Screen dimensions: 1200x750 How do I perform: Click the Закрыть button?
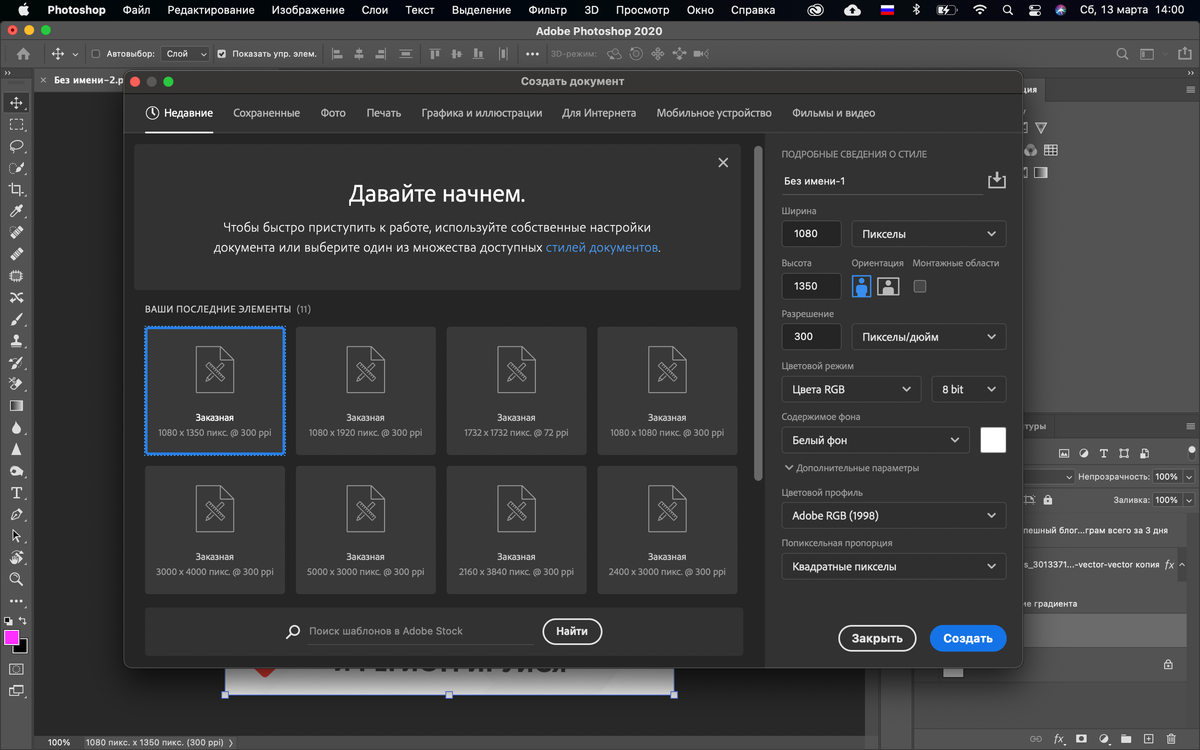click(877, 638)
